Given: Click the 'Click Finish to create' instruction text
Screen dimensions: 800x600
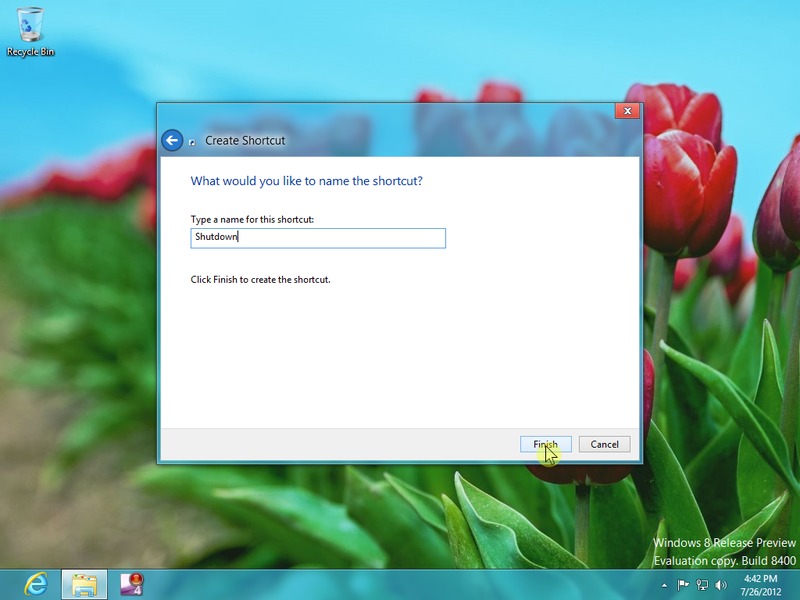Looking at the screenshot, I should pyautogui.click(x=260, y=280).
